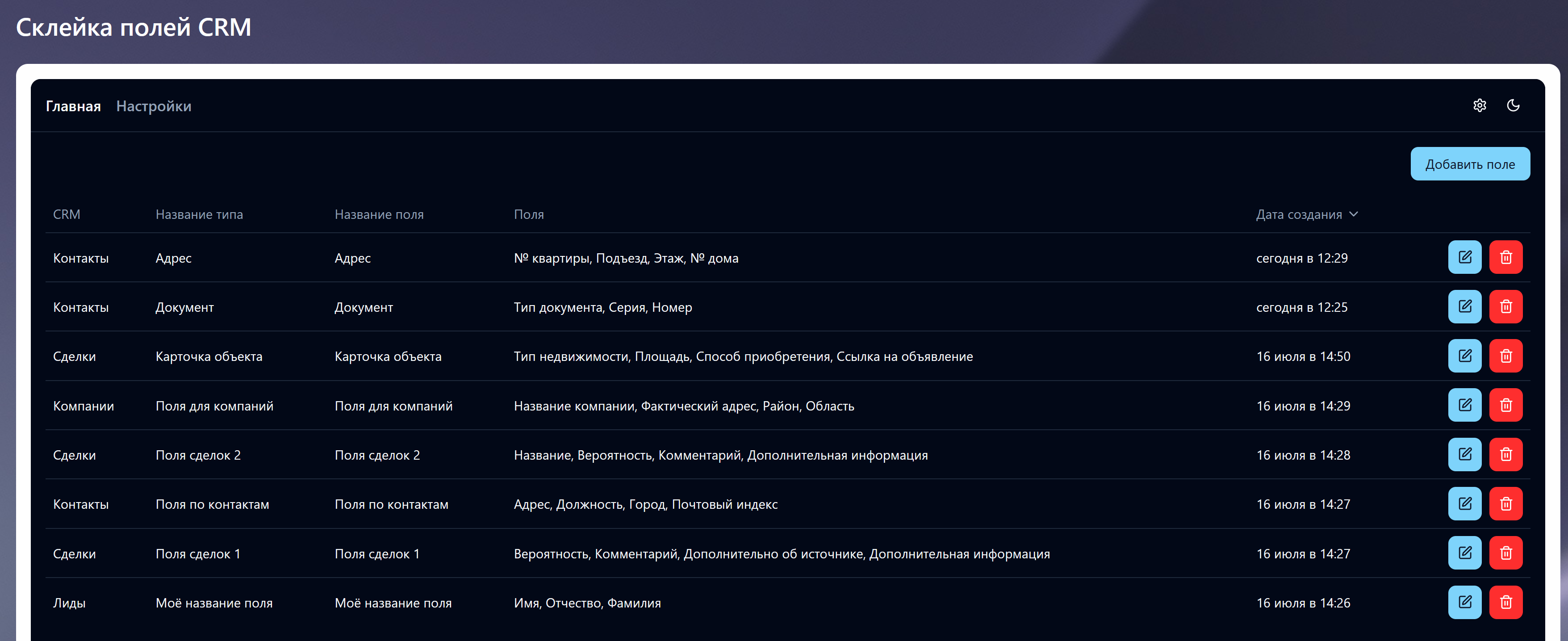This screenshot has height=641, width=1568.
Task: Delete the Документ row
Action: pyautogui.click(x=1505, y=307)
